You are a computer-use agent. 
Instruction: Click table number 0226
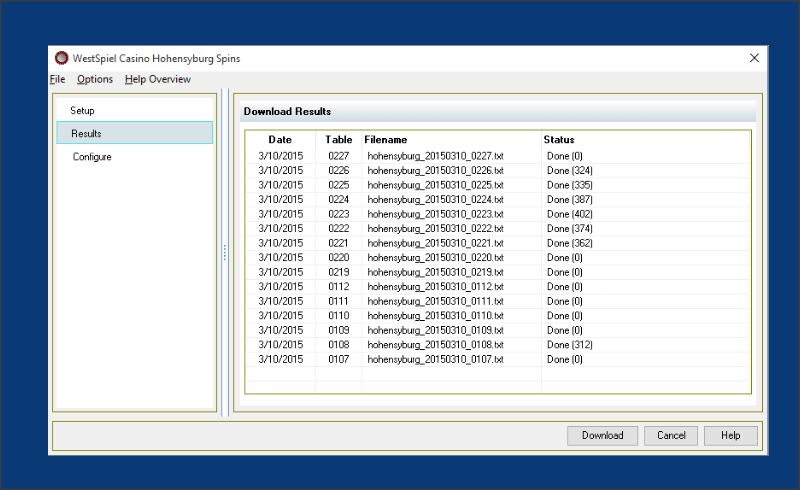(339, 170)
